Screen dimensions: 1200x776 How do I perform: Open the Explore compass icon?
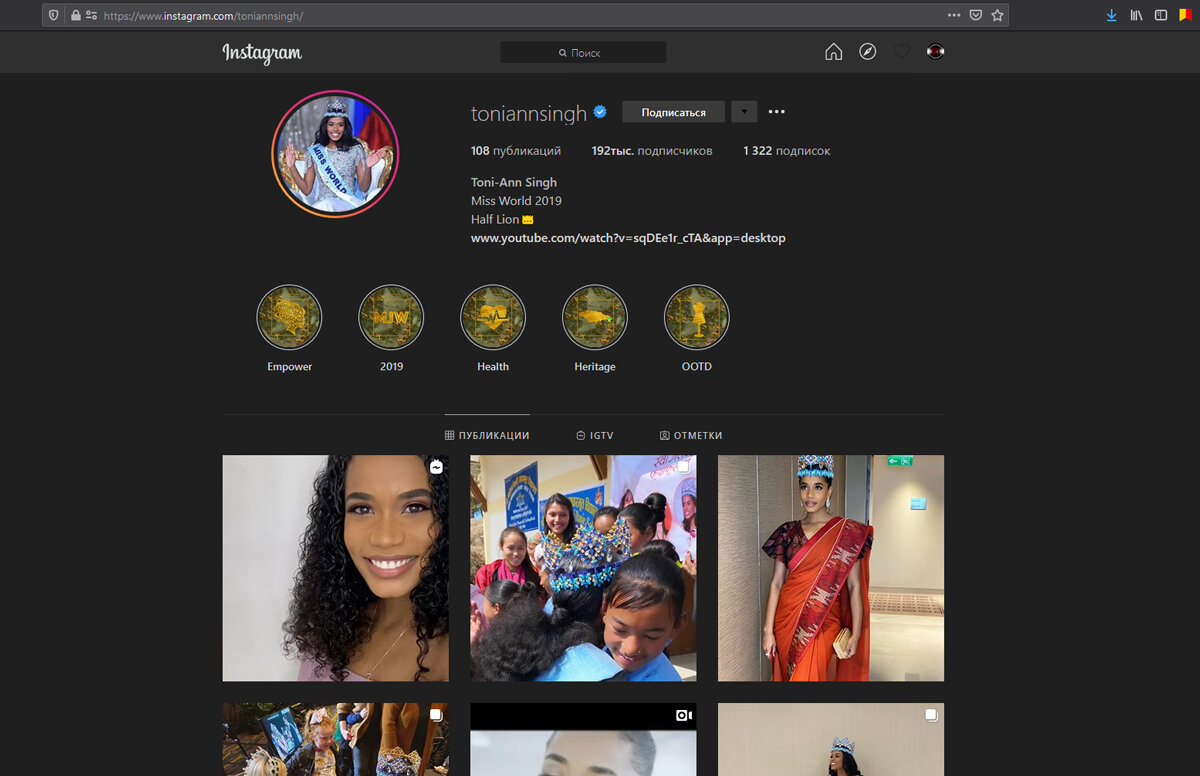tap(867, 52)
